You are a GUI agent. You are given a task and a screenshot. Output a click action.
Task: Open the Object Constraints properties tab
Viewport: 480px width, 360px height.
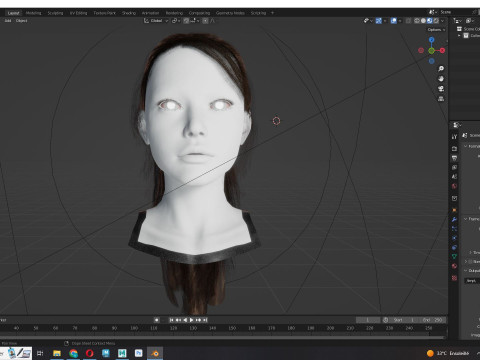[x=454, y=247]
